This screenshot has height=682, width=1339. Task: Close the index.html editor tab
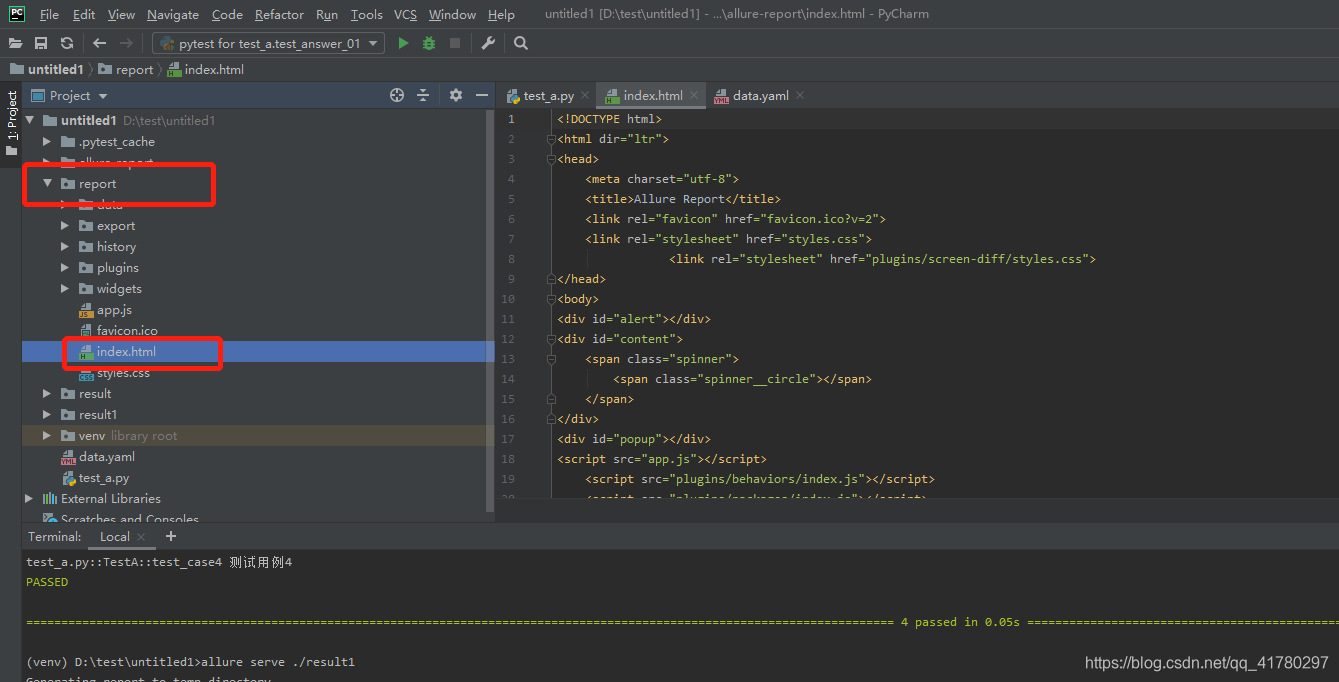(695, 96)
